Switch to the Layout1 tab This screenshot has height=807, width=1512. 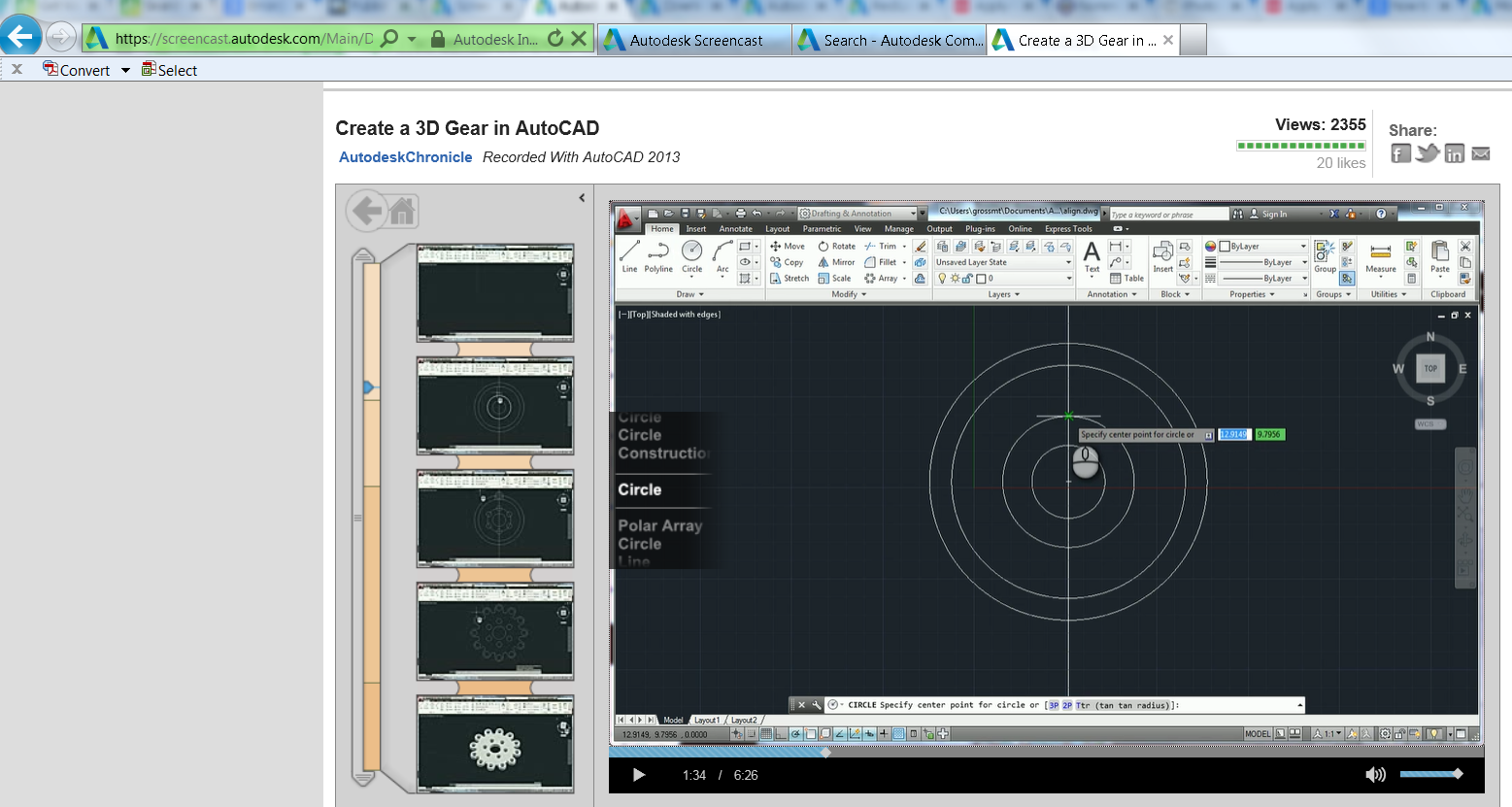(x=708, y=720)
